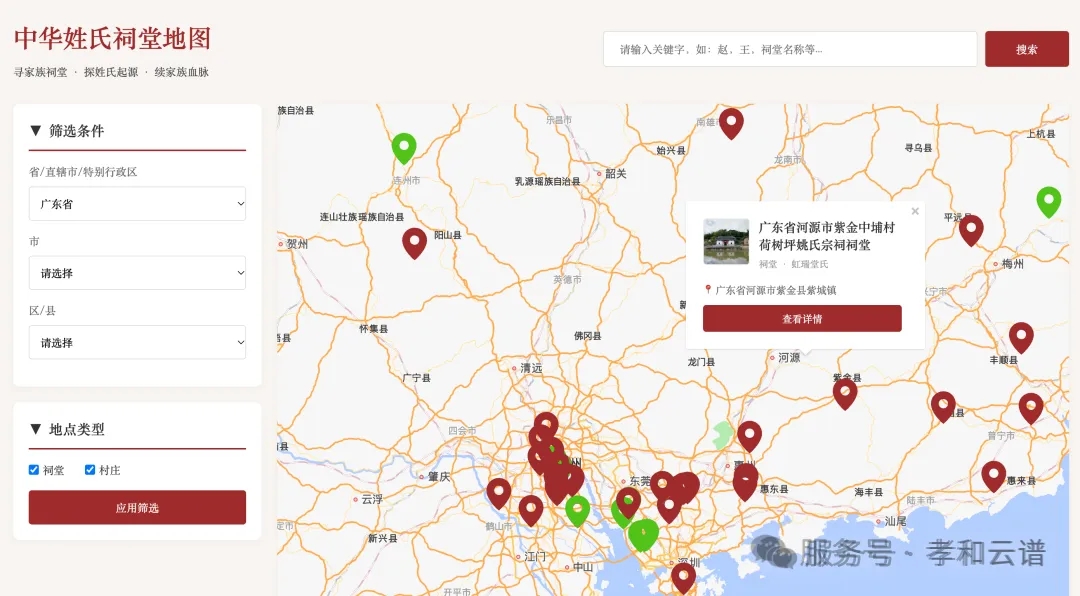
Task: Click the red marker above 鹤山市
Action: click(x=531, y=511)
